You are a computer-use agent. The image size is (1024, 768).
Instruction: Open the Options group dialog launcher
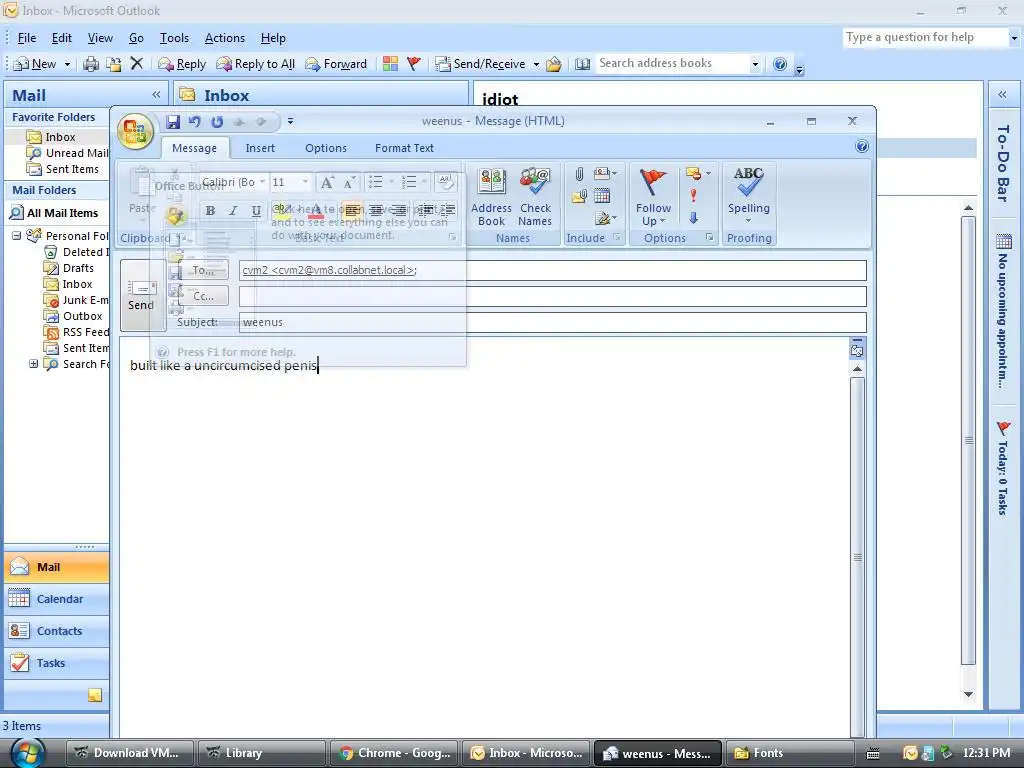[x=709, y=238]
